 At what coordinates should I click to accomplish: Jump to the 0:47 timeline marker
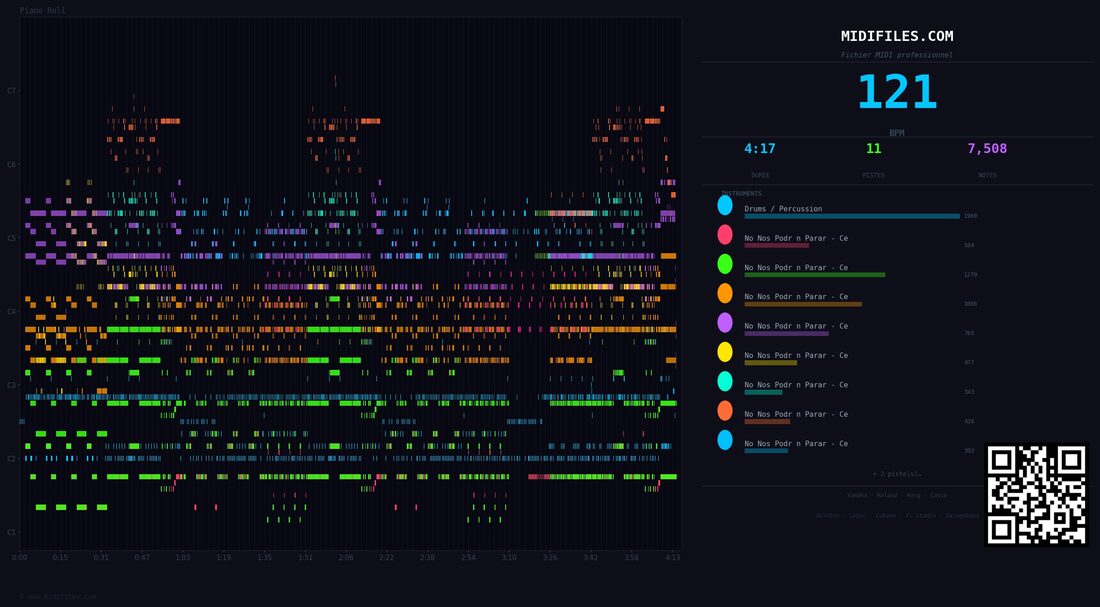click(142, 557)
